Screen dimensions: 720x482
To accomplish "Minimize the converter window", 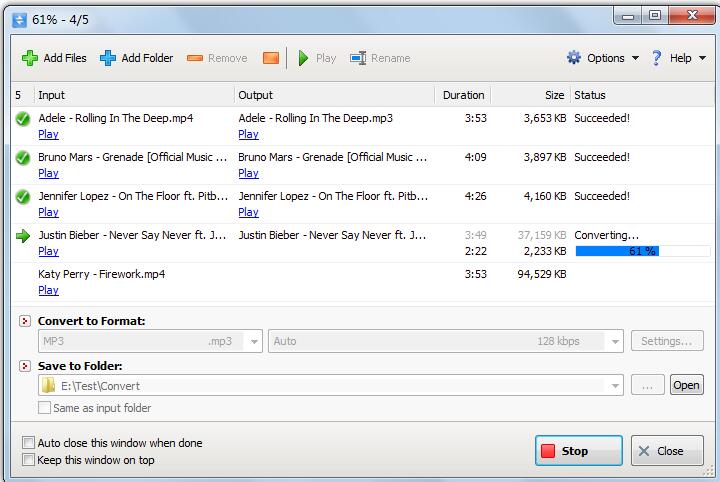I will 628,16.
